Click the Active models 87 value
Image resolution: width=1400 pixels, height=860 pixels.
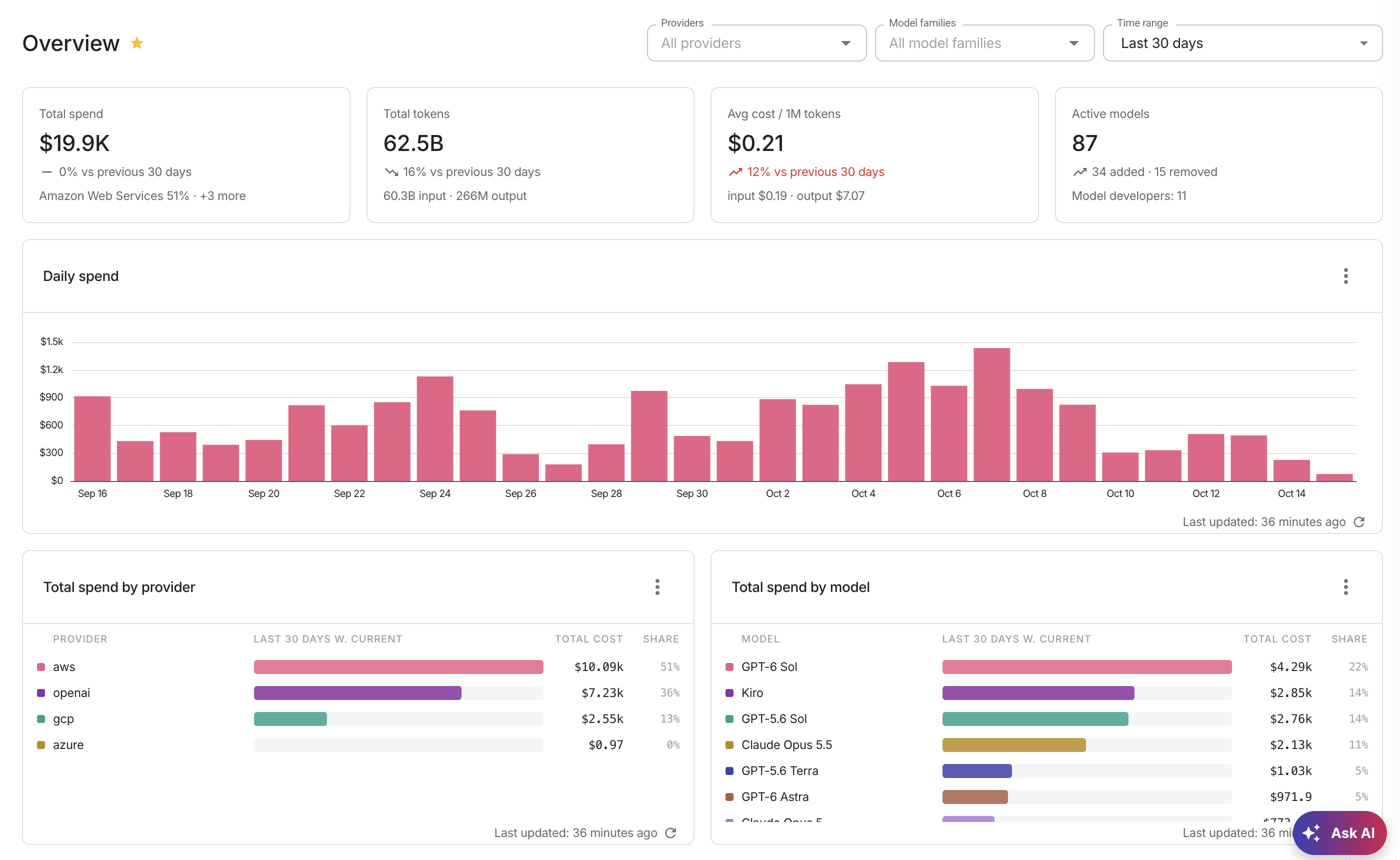[1084, 143]
